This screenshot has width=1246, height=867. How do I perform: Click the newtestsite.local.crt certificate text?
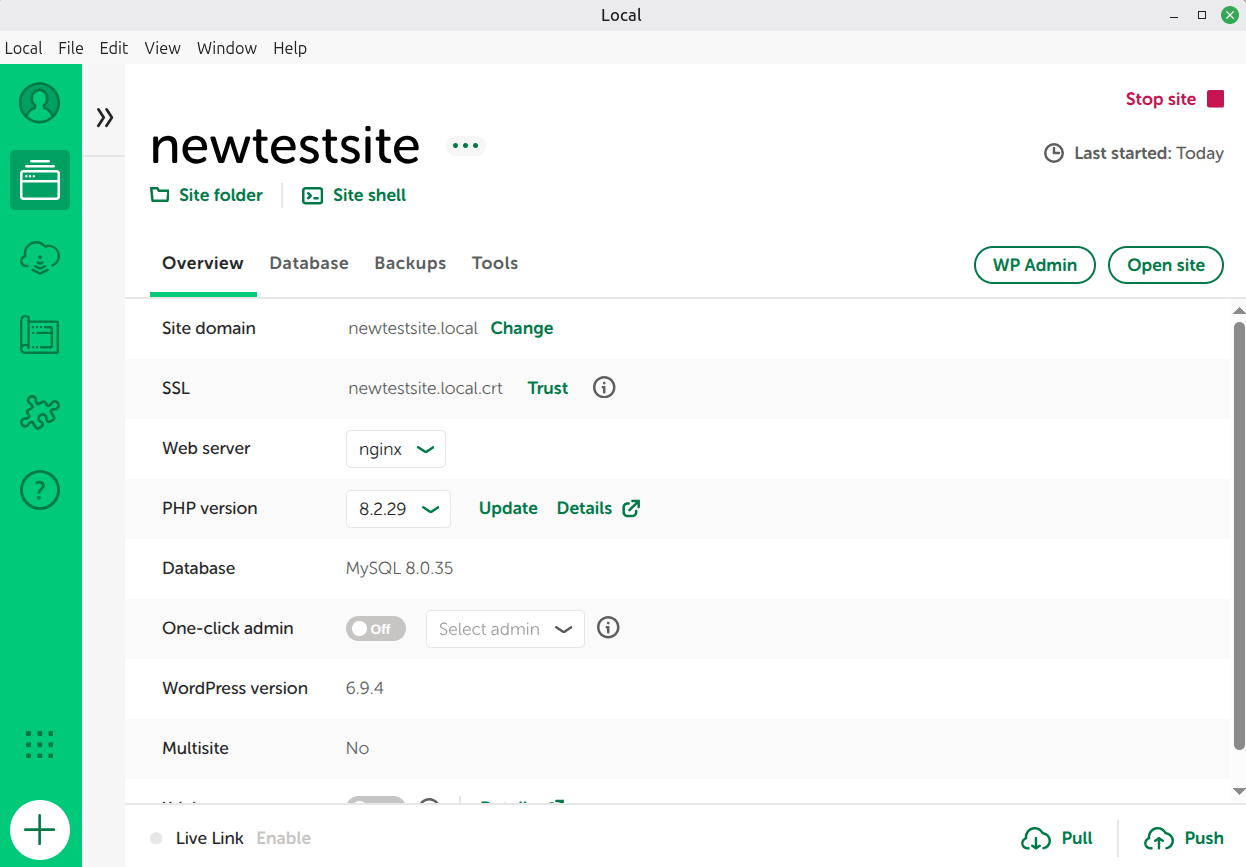click(x=426, y=388)
